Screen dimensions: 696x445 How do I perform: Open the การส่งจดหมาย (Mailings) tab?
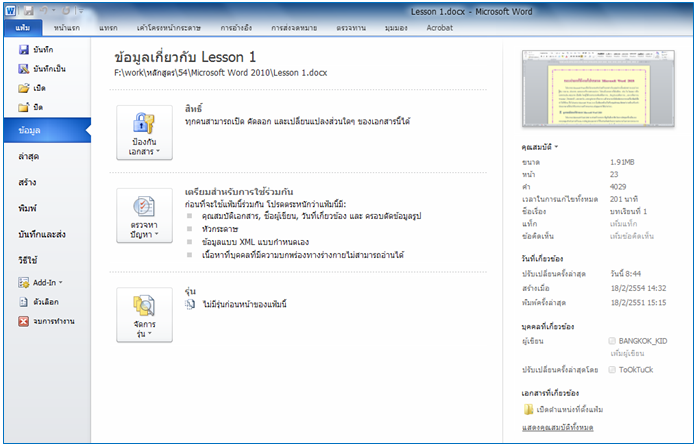[294, 28]
